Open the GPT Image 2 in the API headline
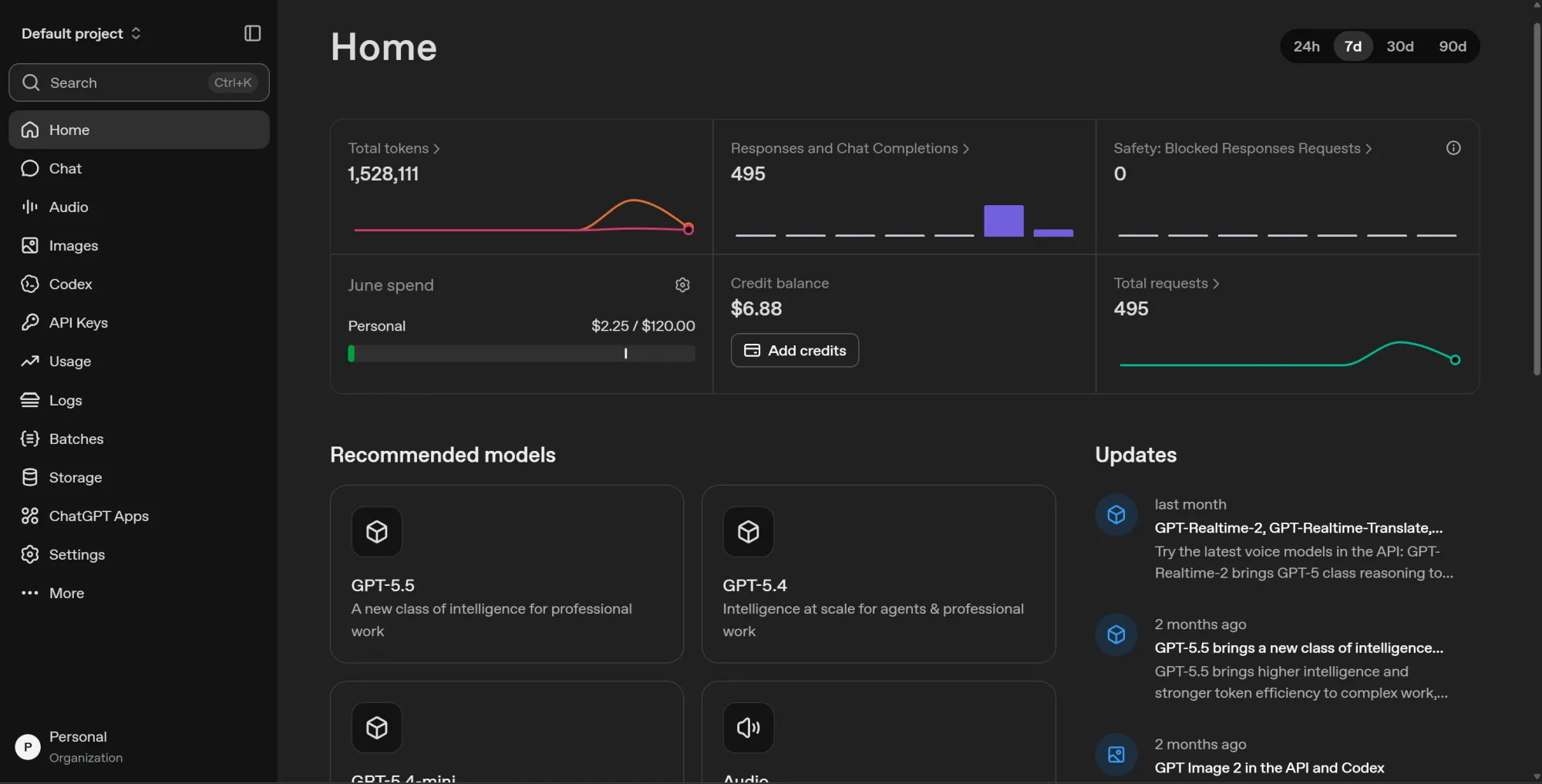This screenshot has width=1542, height=784. [1269, 768]
